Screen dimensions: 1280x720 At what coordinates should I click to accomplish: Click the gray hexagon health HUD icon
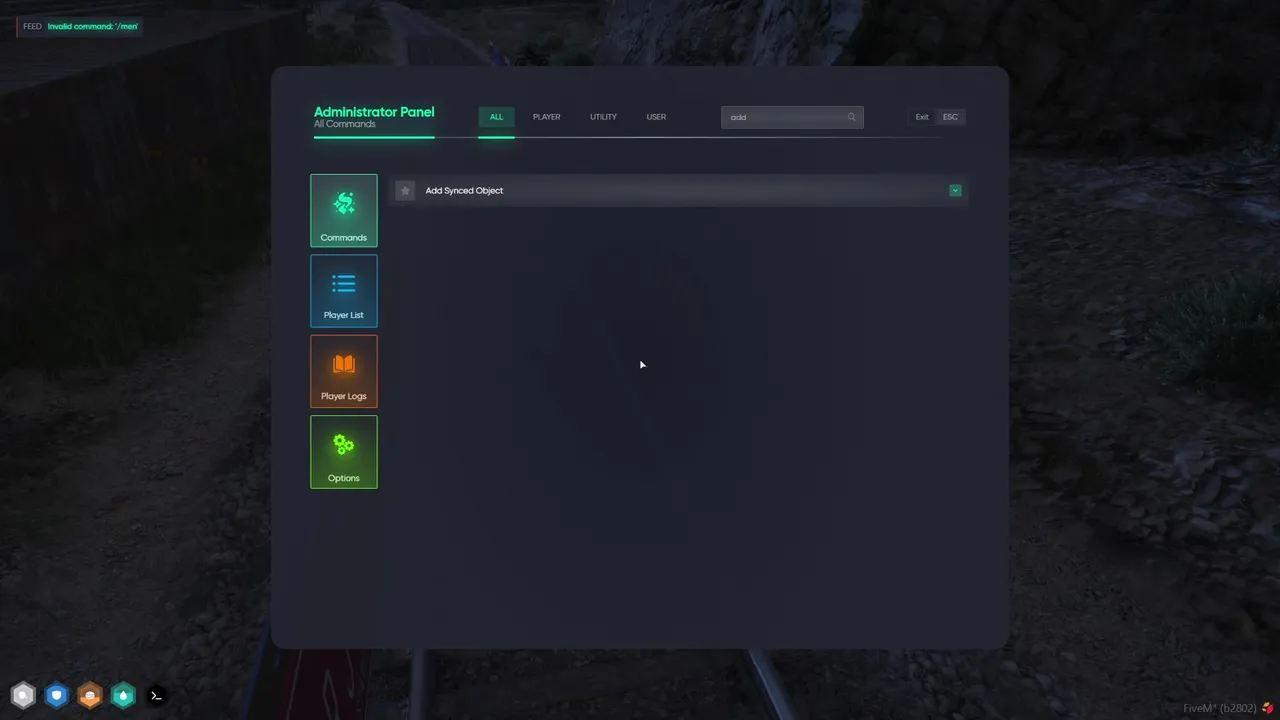click(23, 695)
